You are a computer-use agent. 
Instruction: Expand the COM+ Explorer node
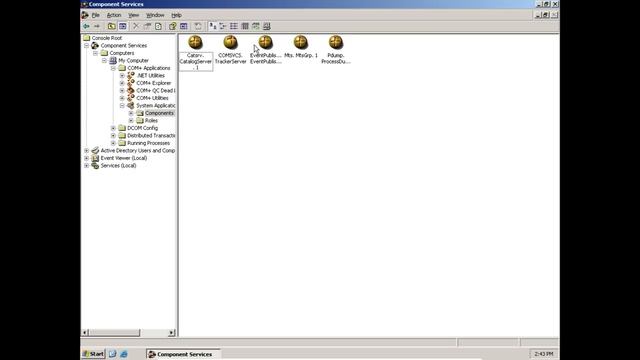click(122, 83)
